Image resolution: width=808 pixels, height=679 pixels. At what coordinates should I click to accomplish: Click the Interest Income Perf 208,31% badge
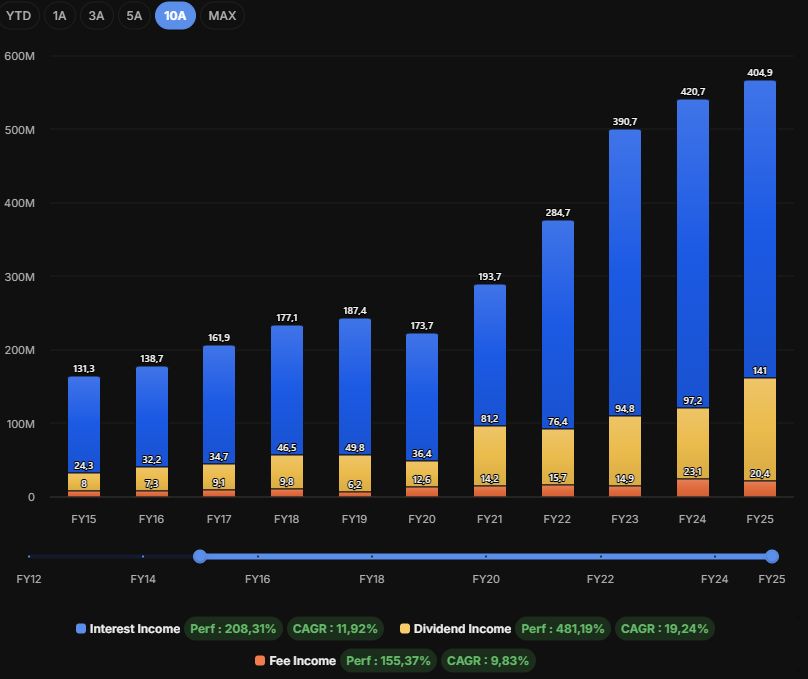[233, 629]
